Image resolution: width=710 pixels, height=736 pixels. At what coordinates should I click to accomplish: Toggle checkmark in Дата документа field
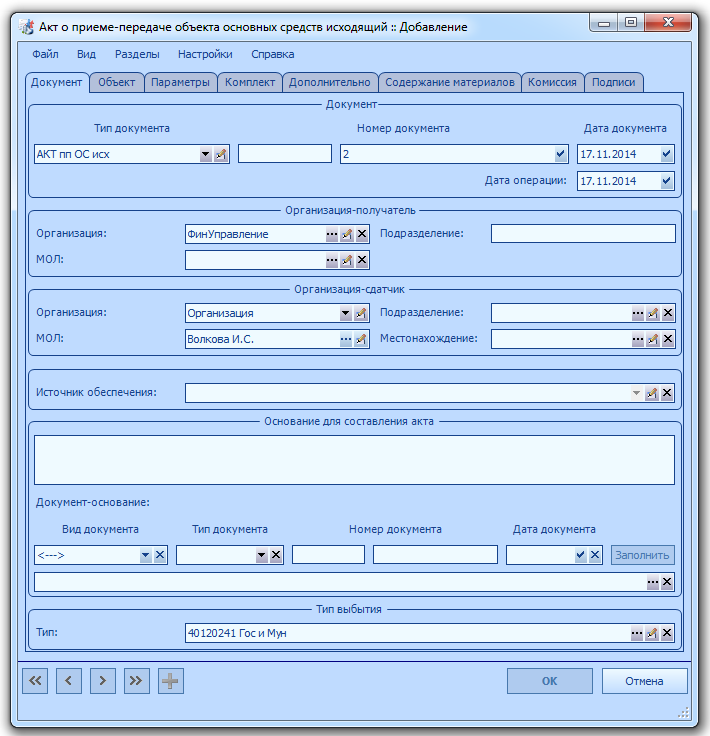[666, 154]
